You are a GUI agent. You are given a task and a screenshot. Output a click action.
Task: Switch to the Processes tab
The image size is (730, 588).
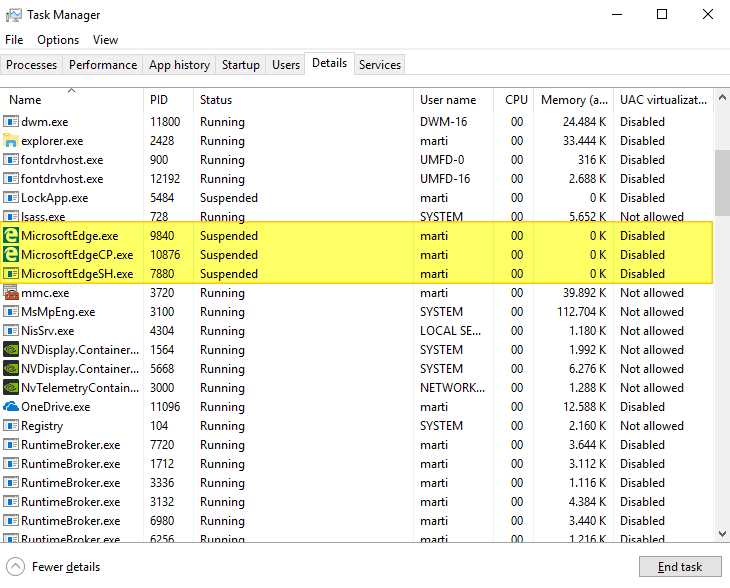coord(32,65)
